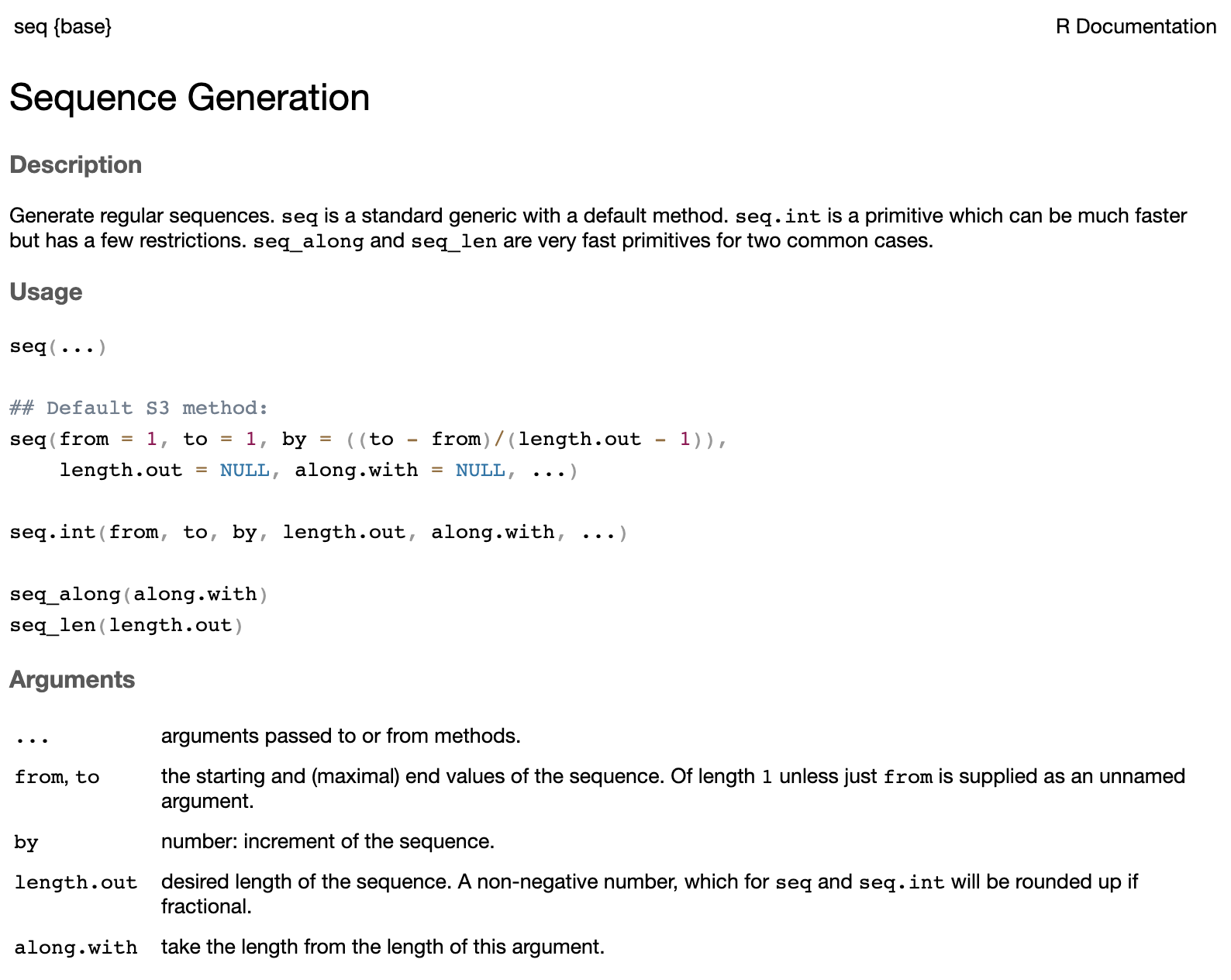Click the along.with argument name in Arguments

[75, 947]
